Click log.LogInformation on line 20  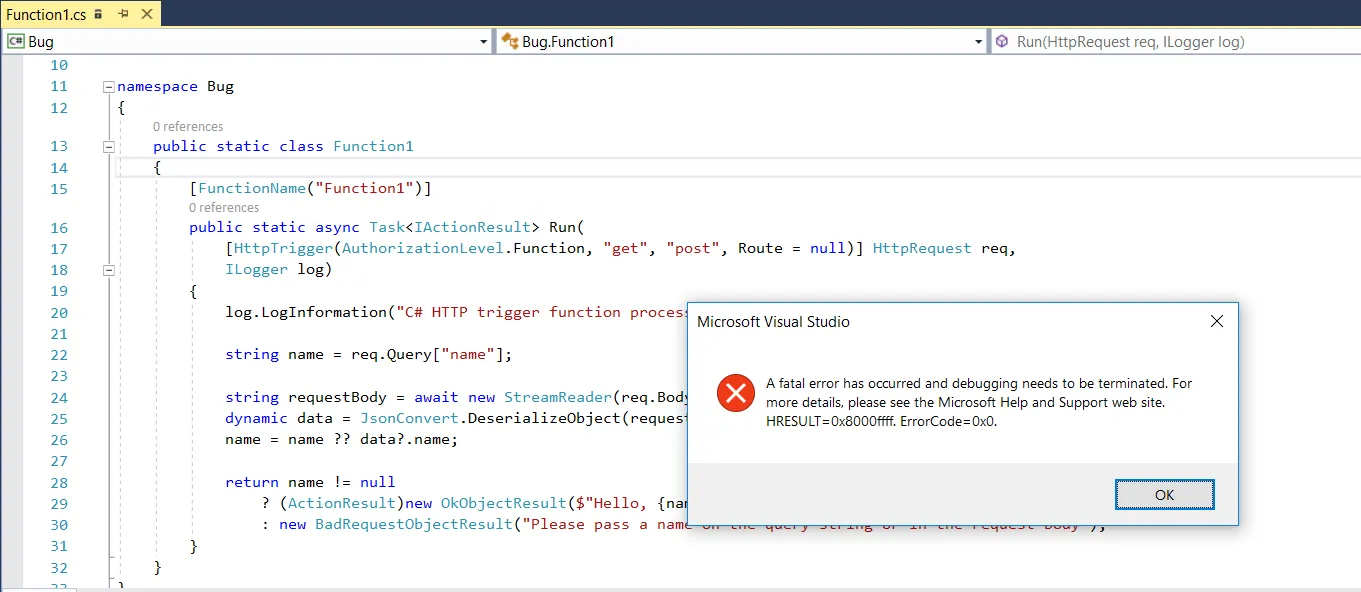[x=306, y=312]
